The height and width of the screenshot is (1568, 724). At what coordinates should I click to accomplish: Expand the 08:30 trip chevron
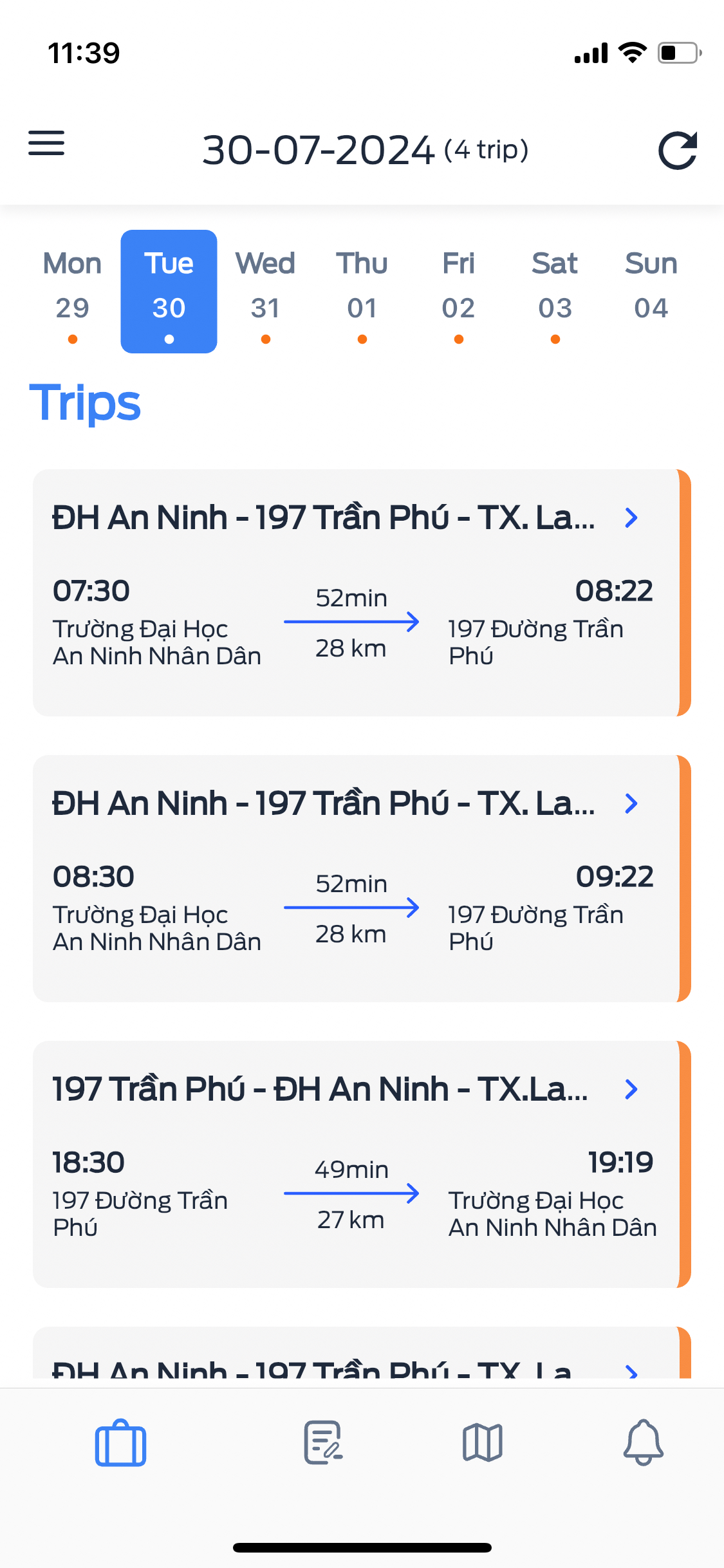[632, 803]
